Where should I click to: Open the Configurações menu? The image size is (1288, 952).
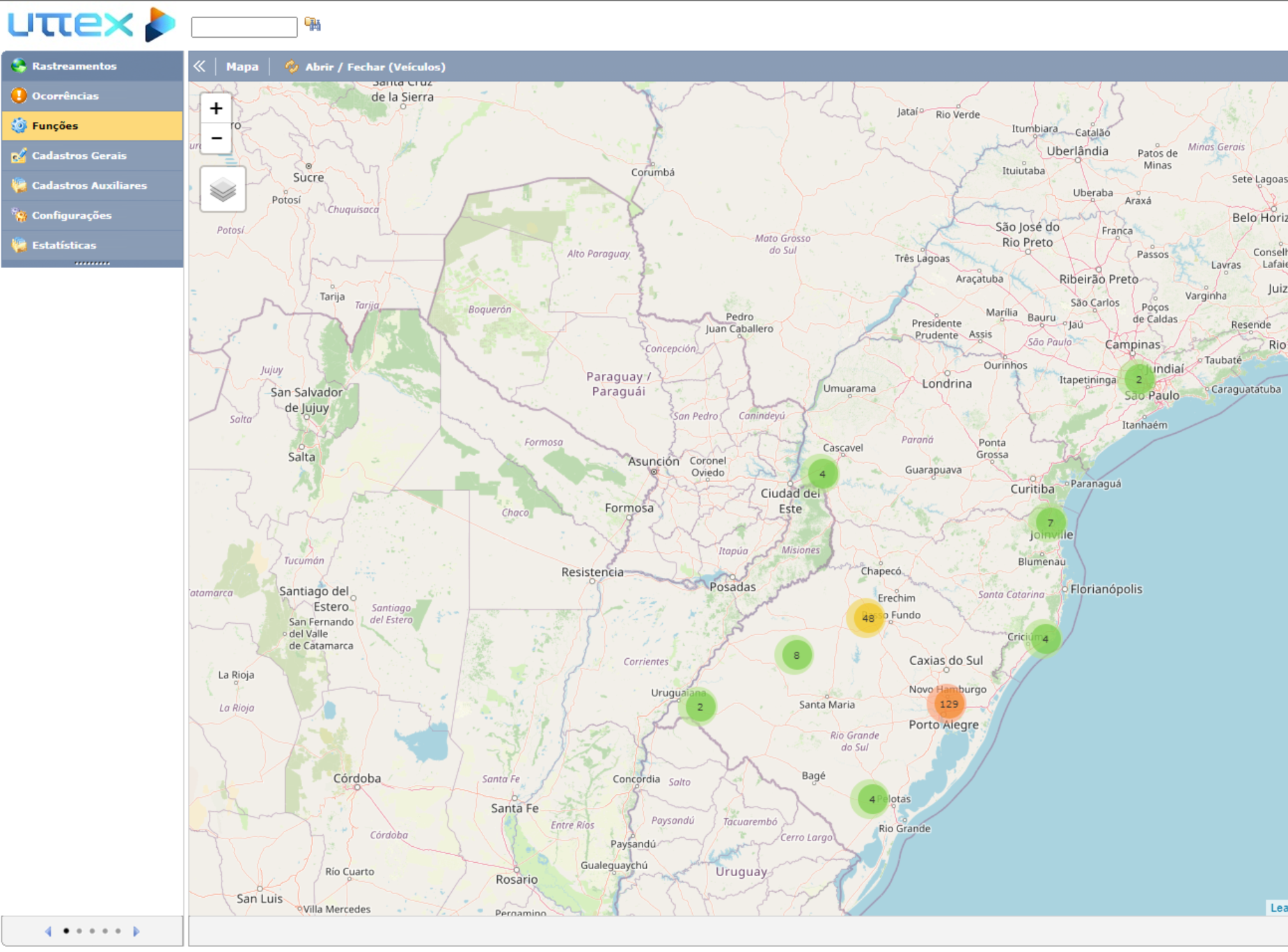coord(92,216)
